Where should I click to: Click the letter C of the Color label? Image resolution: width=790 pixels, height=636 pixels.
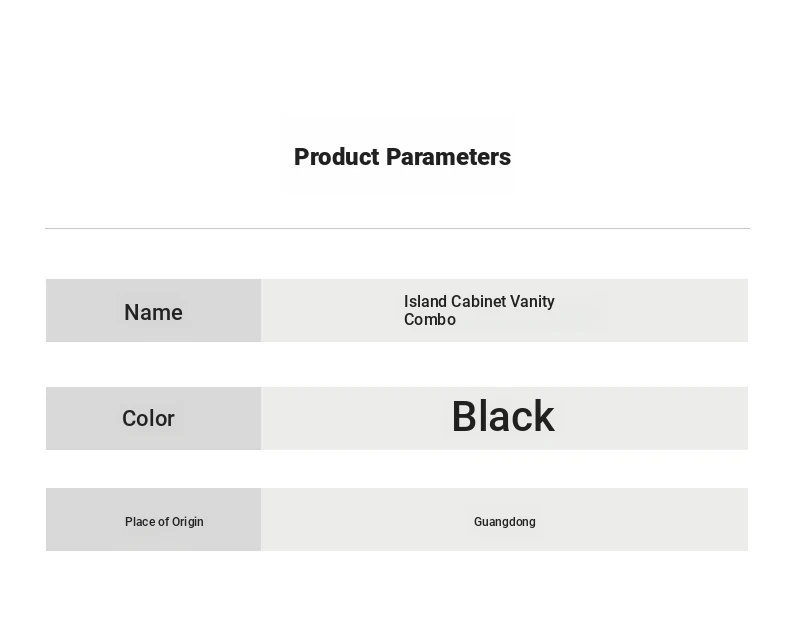tap(129, 418)
